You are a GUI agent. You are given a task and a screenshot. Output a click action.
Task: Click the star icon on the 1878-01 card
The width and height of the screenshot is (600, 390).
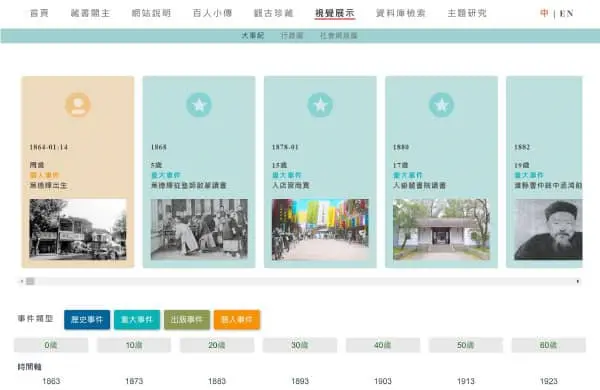pyautogui.click(x=320, y=104)
